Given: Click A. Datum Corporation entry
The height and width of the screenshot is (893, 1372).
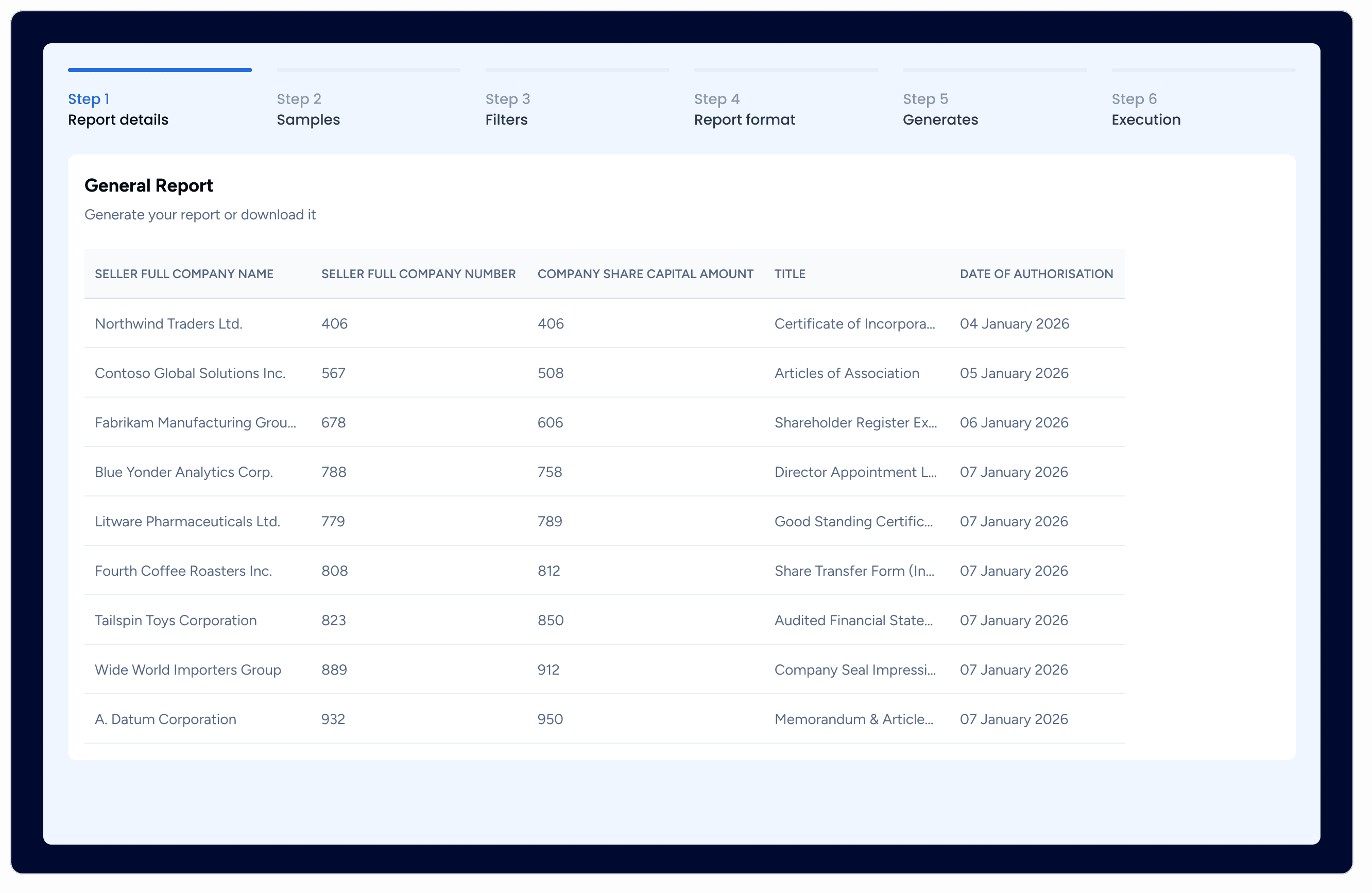Looking at the screenshot, I should tap(165, 719).
